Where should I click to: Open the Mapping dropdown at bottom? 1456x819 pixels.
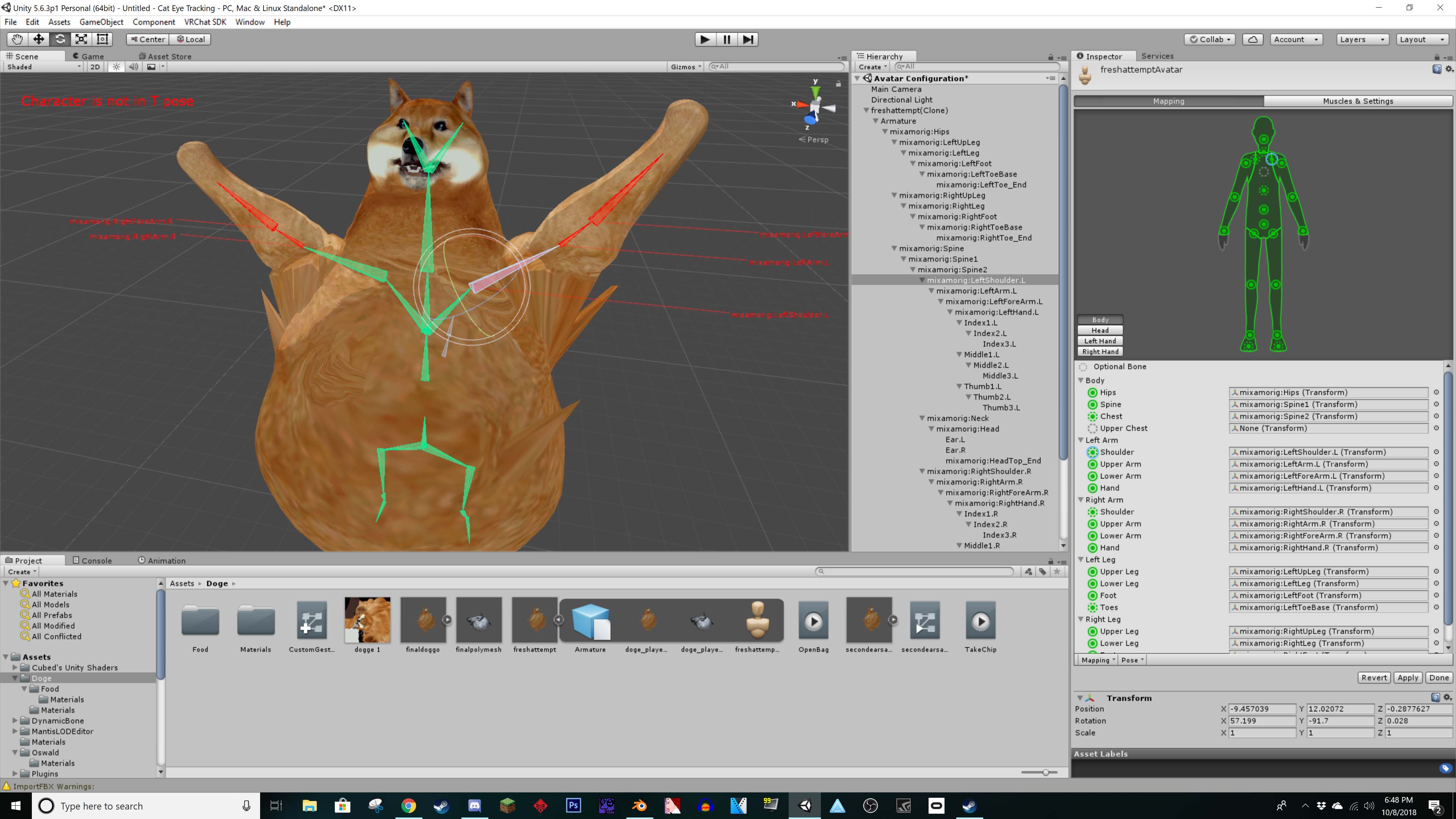click(x=1097, y=660)
